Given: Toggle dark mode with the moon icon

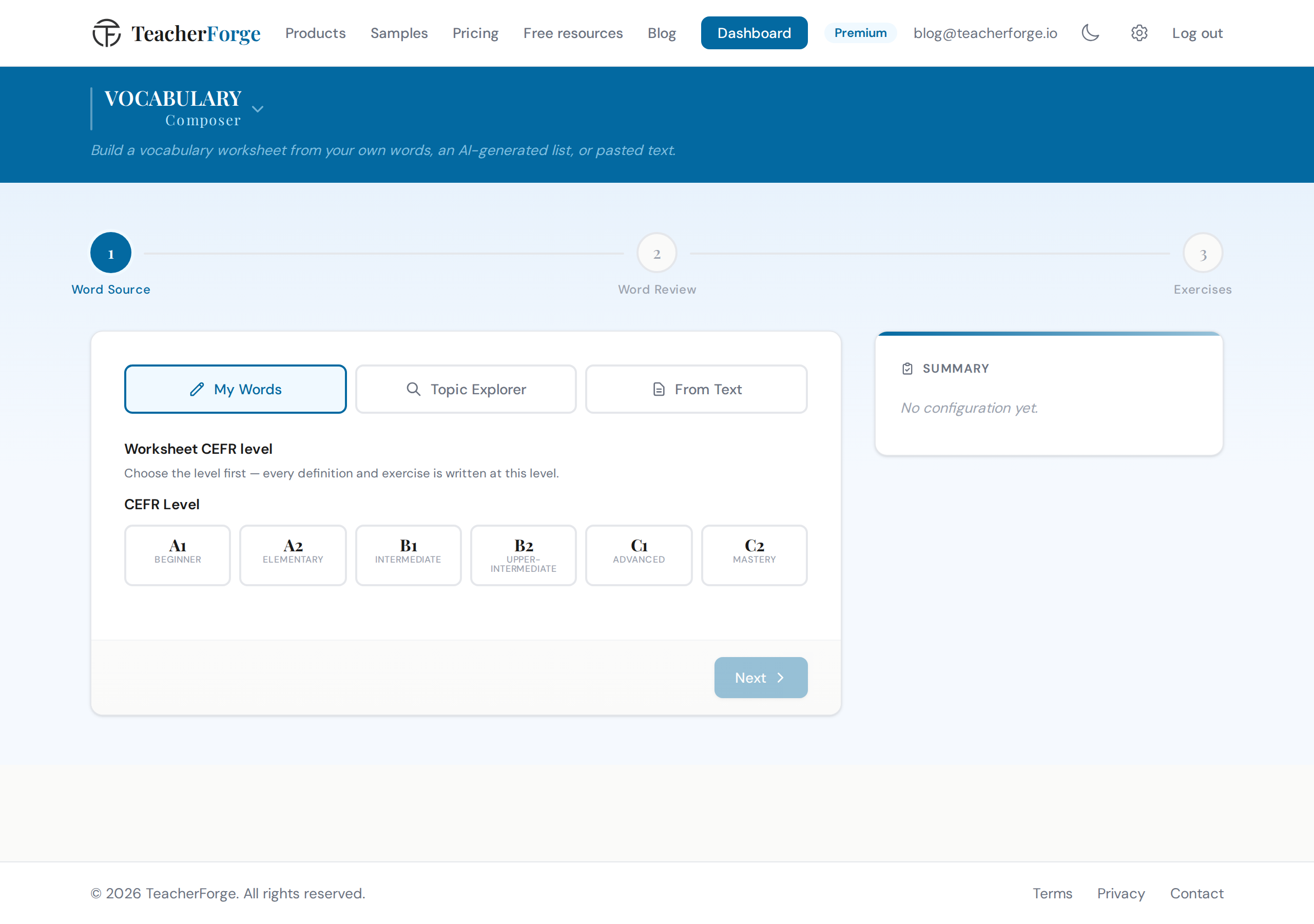Looking at the screenshot, I should (x=1090, y=33).
